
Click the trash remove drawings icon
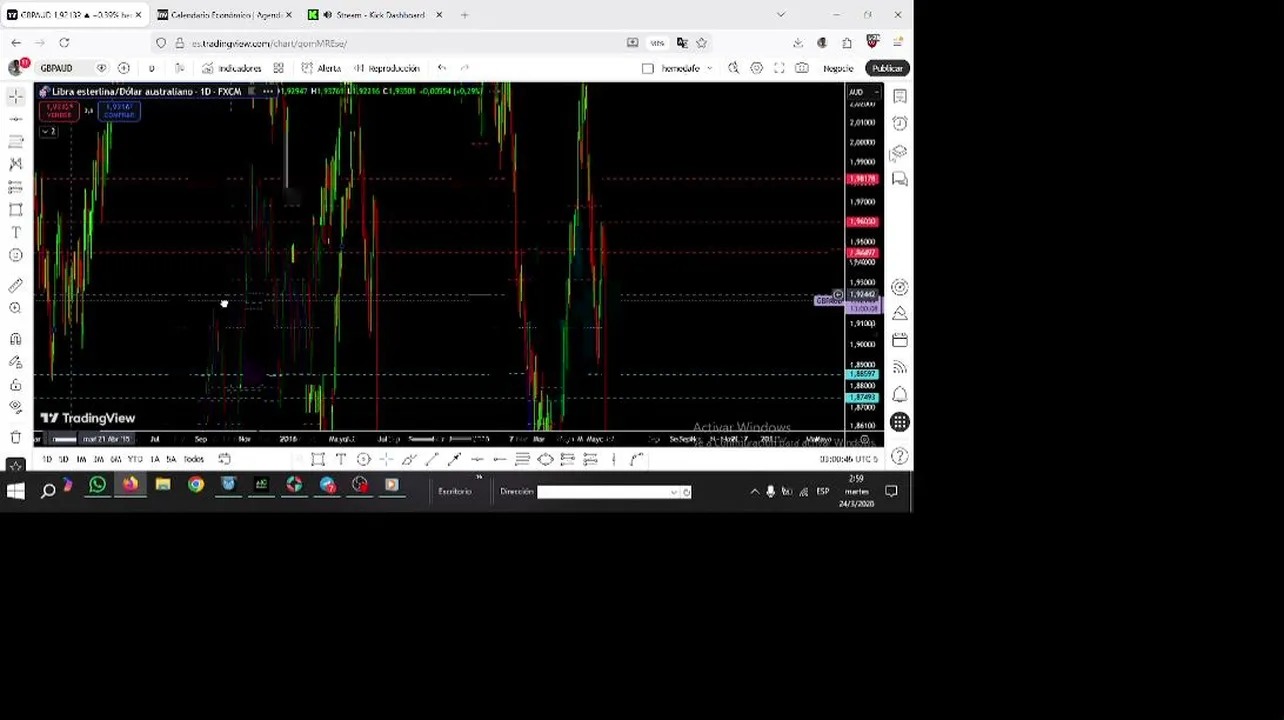click(16, 438)
